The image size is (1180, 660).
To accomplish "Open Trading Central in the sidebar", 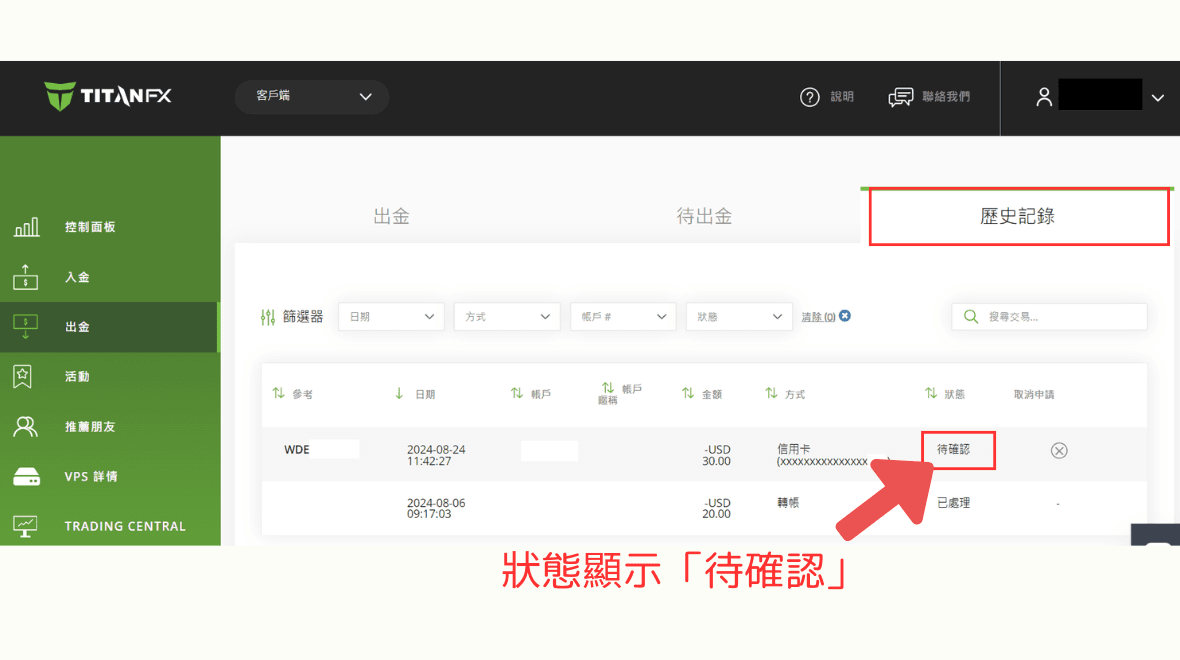I will (125, 526).
